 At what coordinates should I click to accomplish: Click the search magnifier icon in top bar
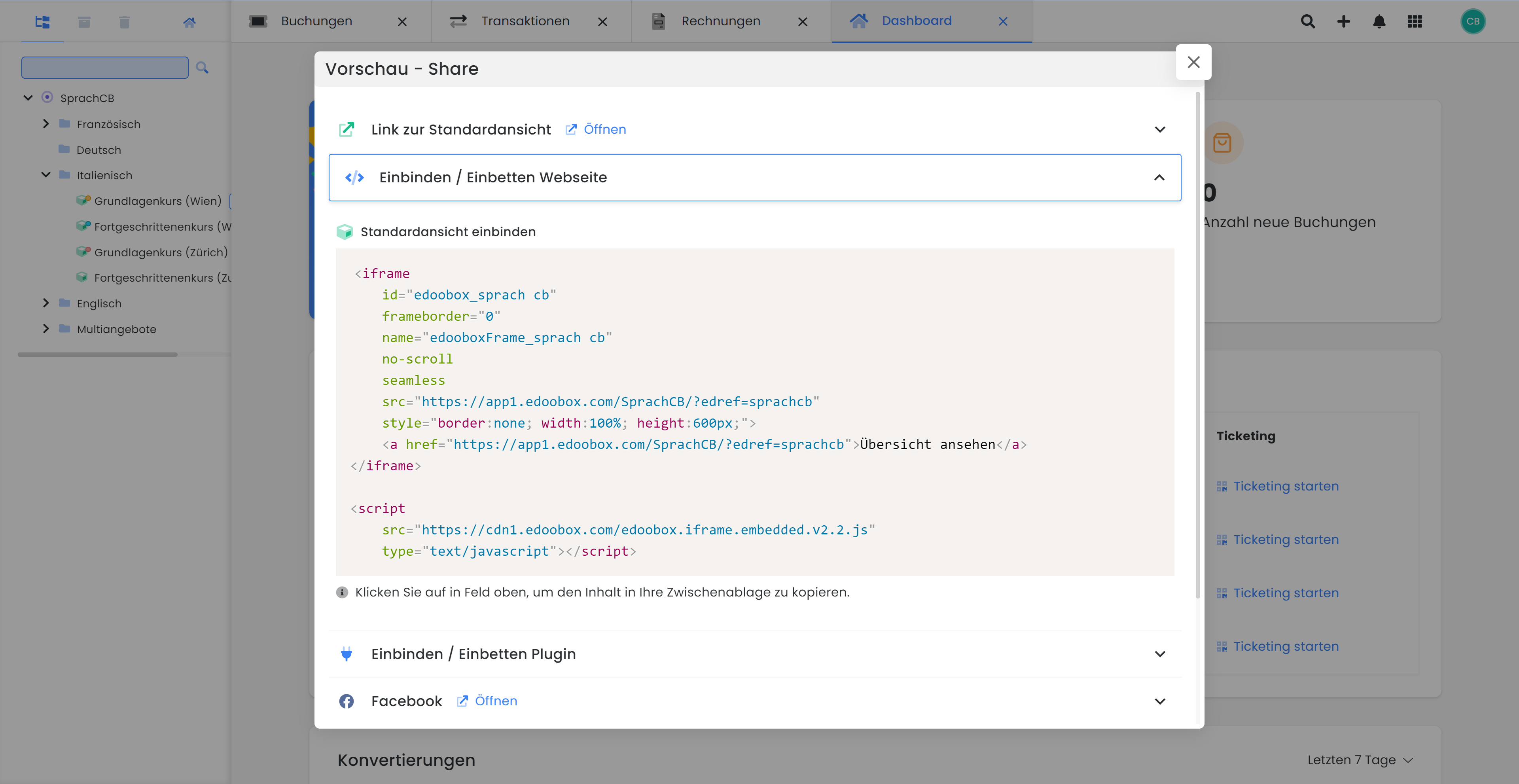pos(1307,22)
